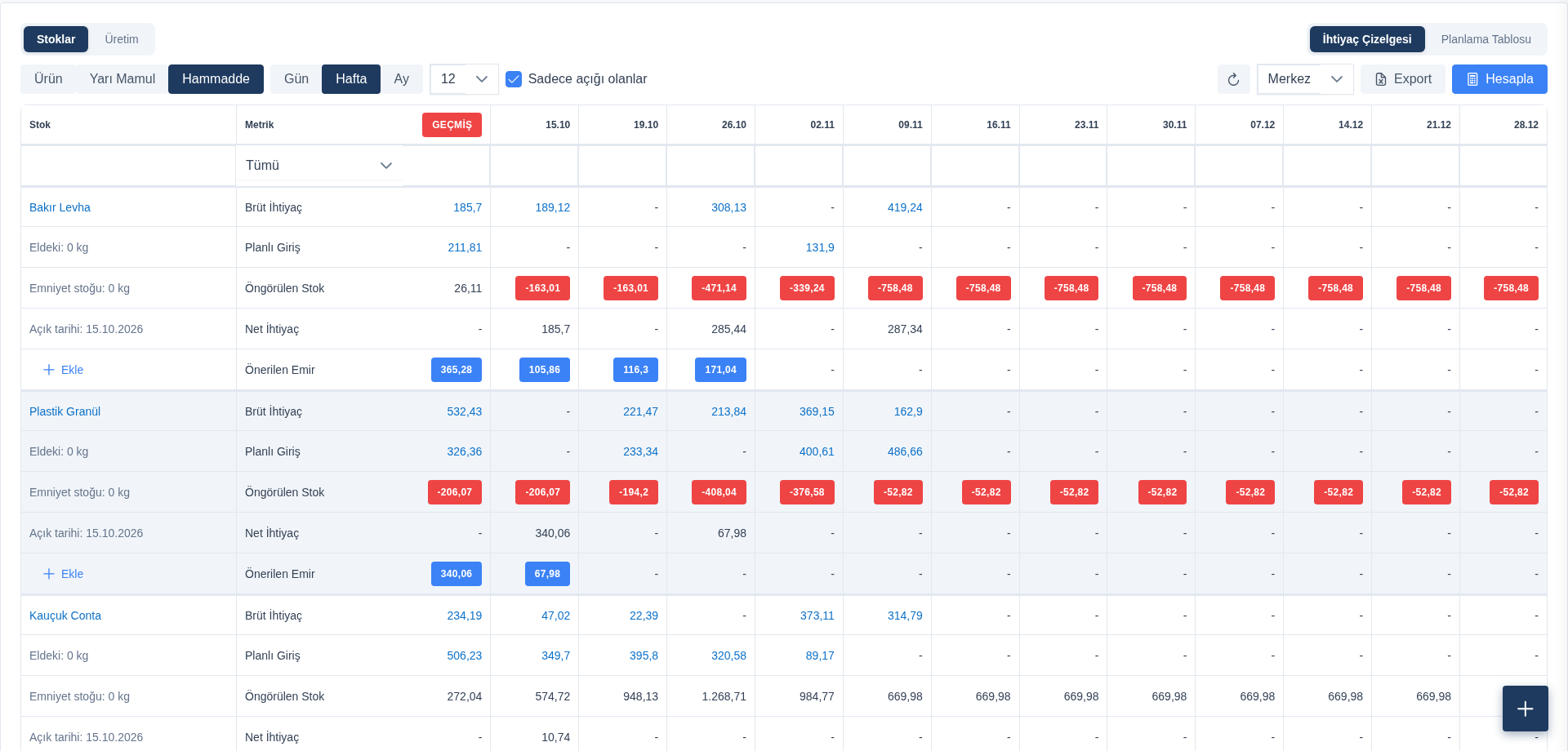Viewport: 1568px width, 751px height.
Task: Click the Export button
Action: point(1403,79)
